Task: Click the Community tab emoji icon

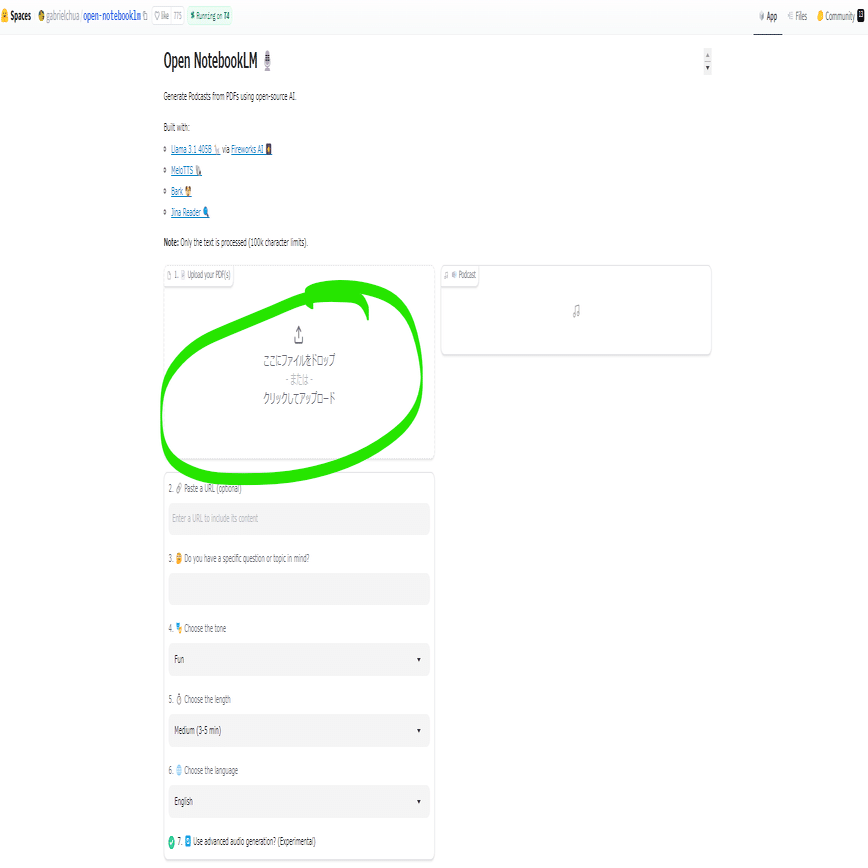Action: pos(820,16)
